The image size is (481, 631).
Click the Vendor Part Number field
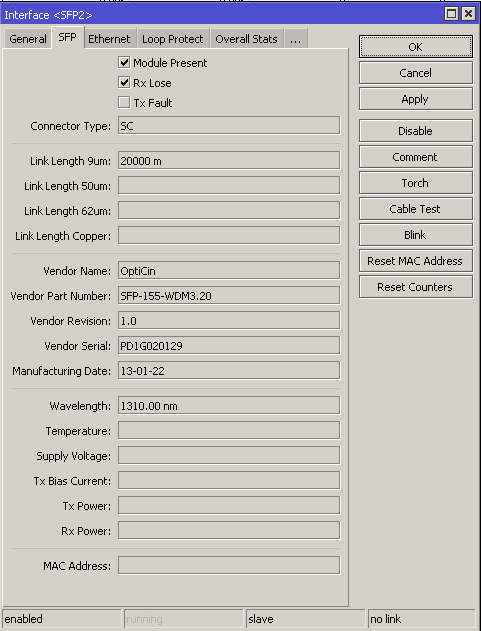coord(229,295)
